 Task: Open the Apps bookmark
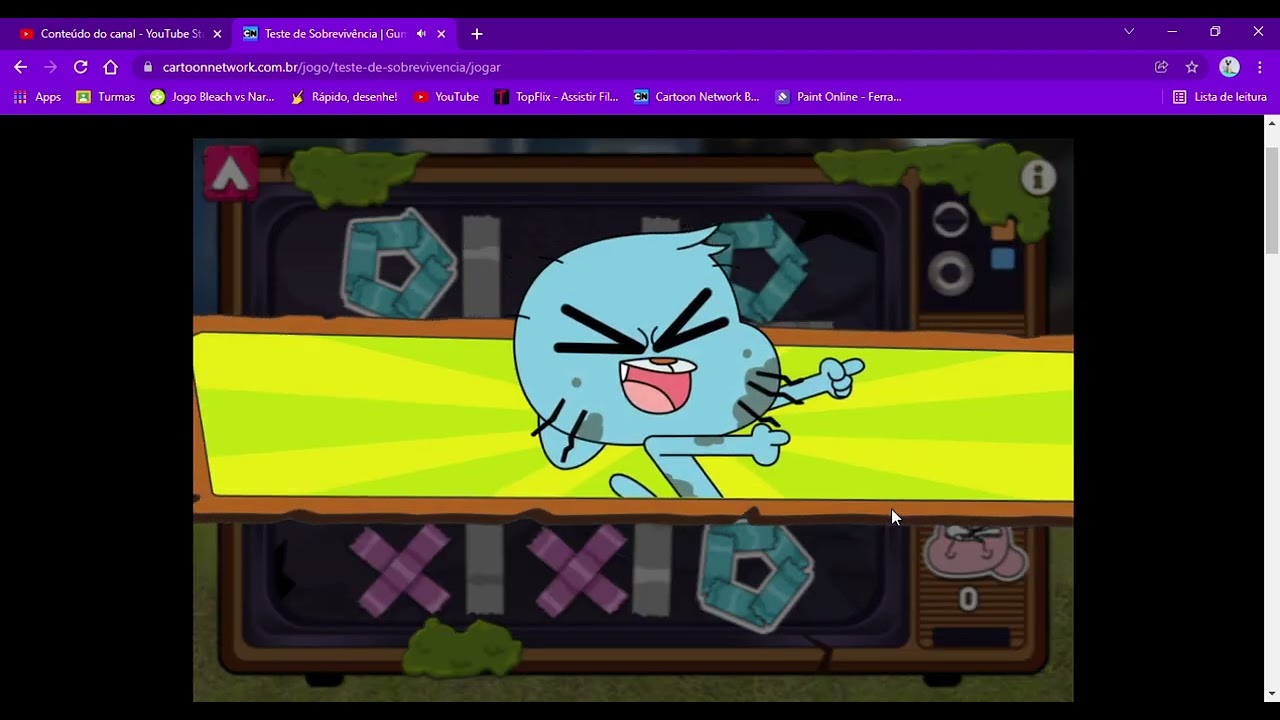(x=37, y=97)
